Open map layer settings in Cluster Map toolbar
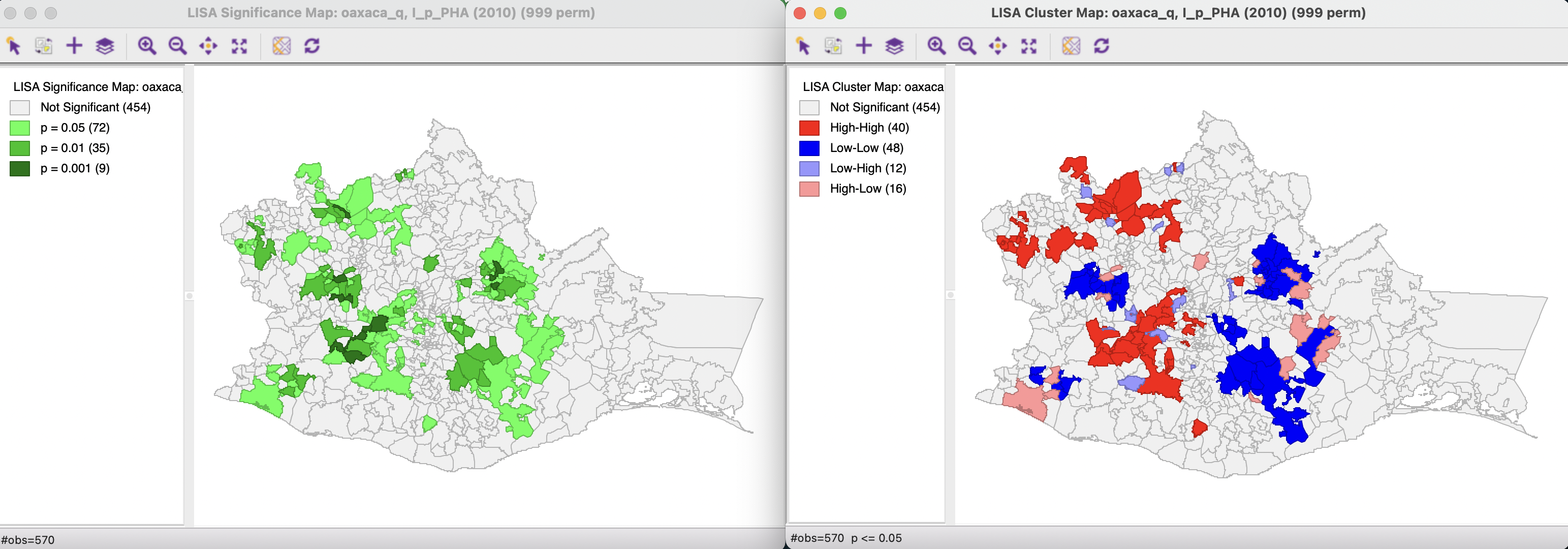 coord(894,46)
